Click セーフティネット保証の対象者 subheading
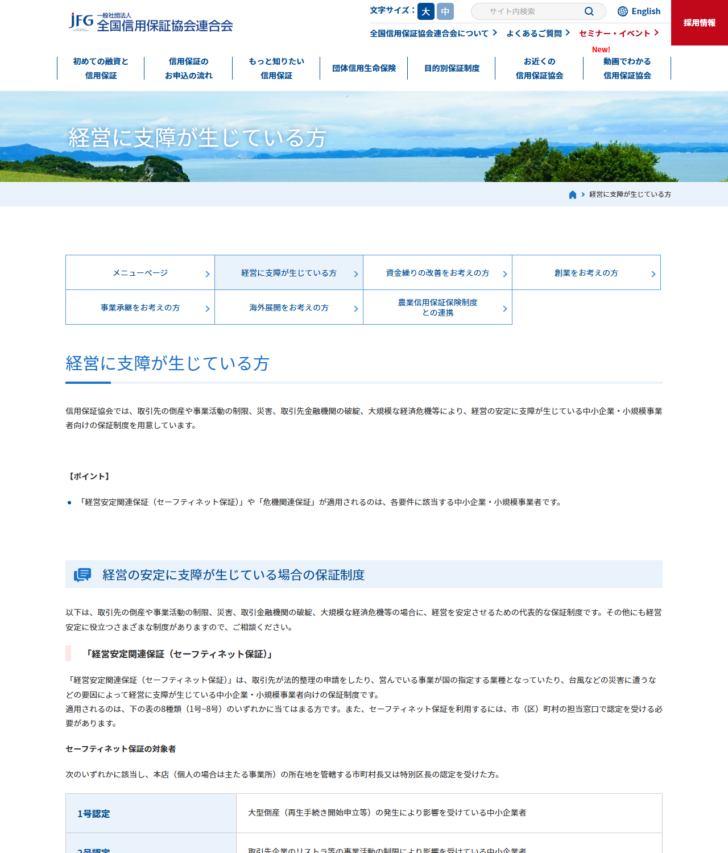Screen dimensions: 728x853 coord(121,749)
